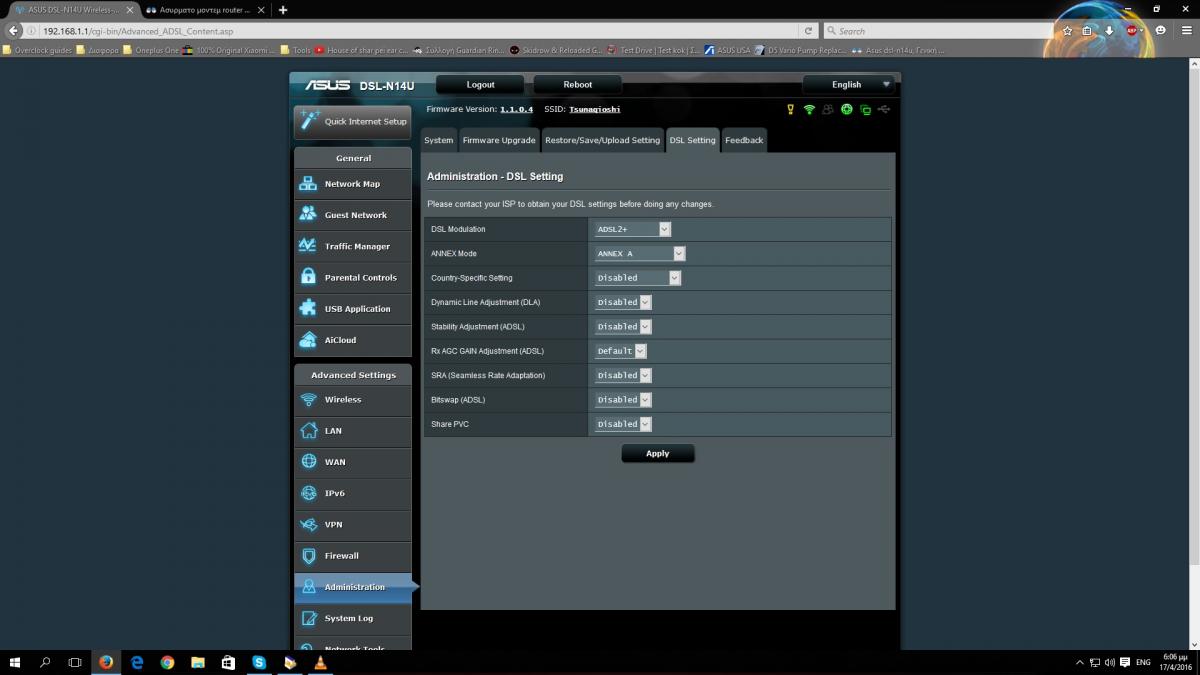
Task: Click the Apply button
Action: 657,454
